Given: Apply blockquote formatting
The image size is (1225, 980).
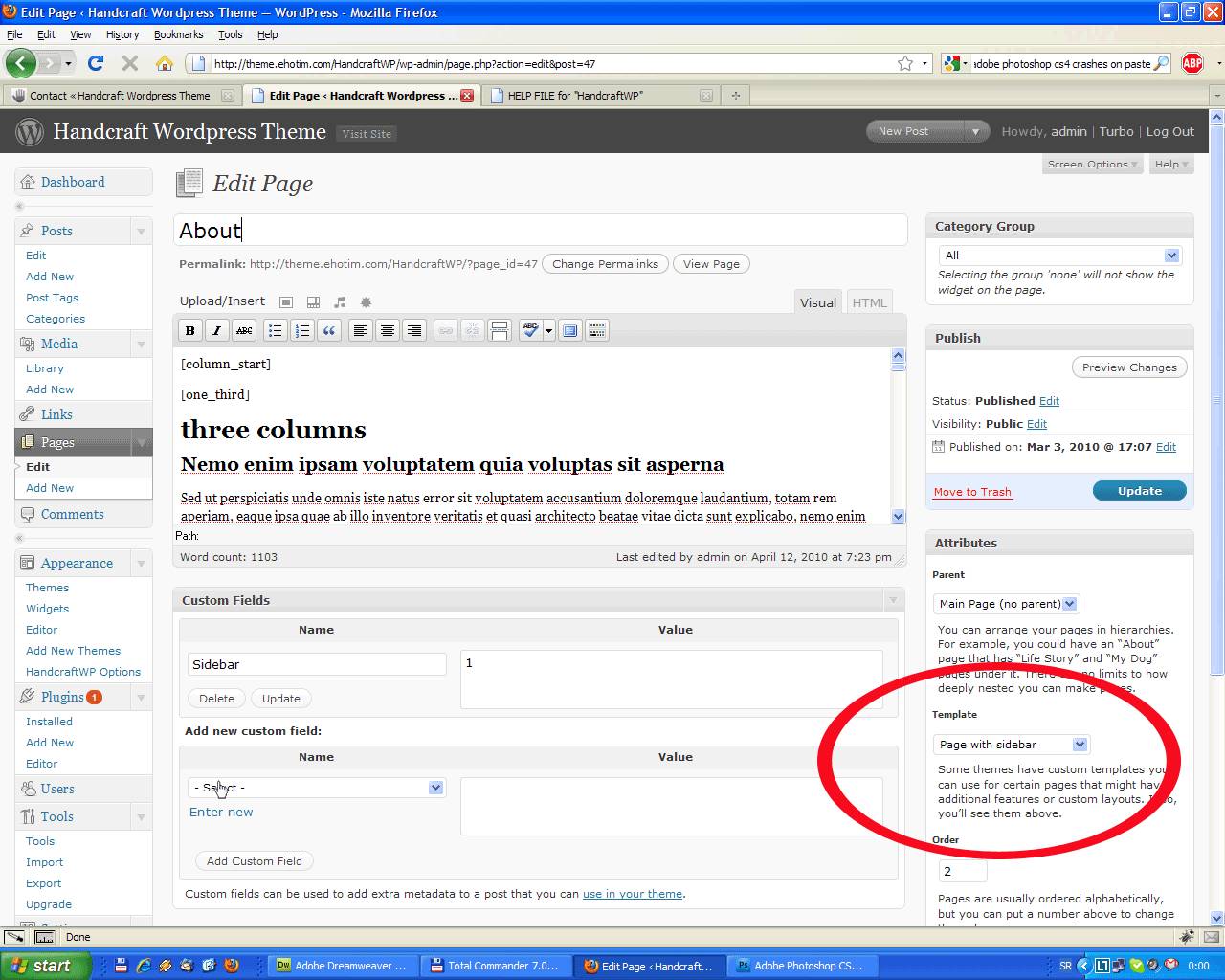Looking at the screenshot, I should [328, 330].
